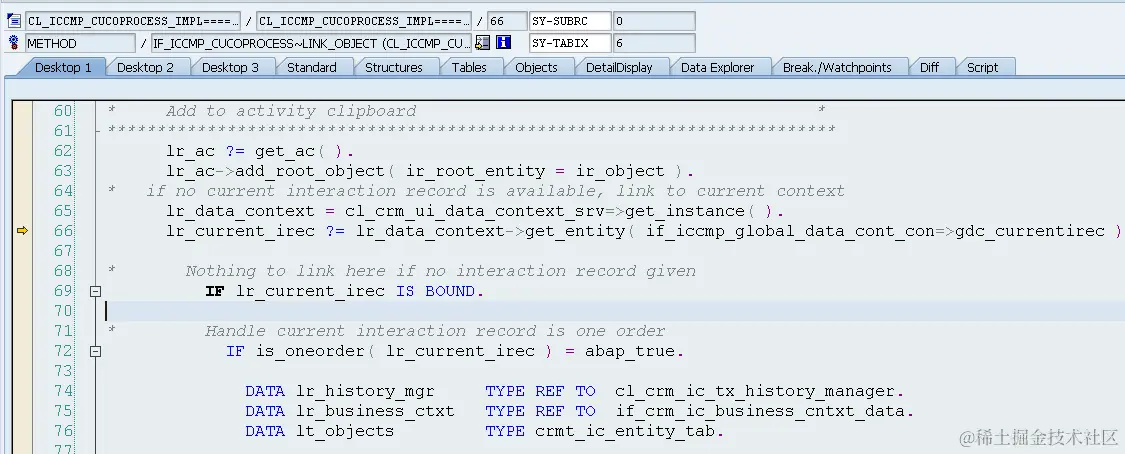This screenshot has height=454, width=1125.
Task: Click 'crmt_ic_entity_tab' on line 76
Action: point(625,431)
